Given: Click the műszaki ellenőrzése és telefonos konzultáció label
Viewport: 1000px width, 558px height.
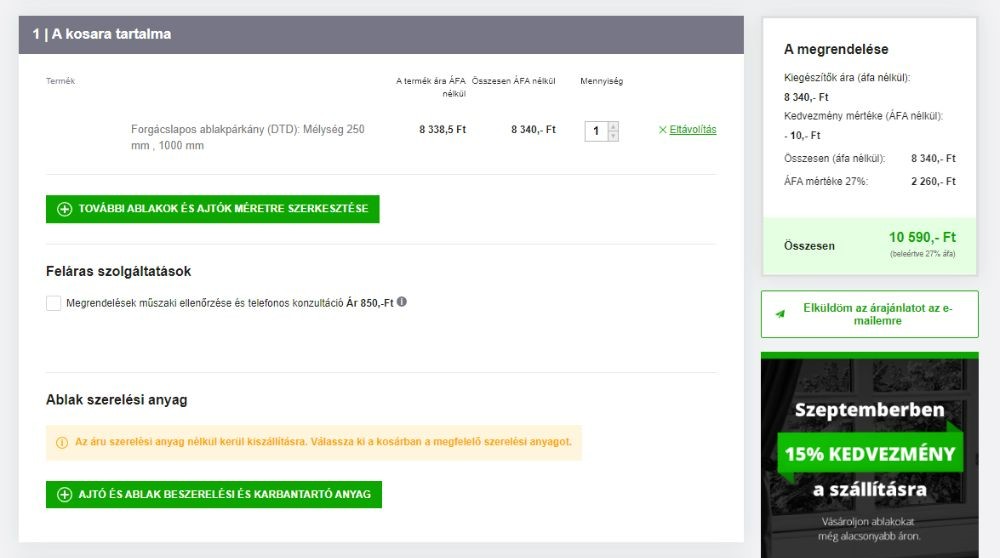Looking at the screenshot, I should pyautogui.click(x=205, y=302).
